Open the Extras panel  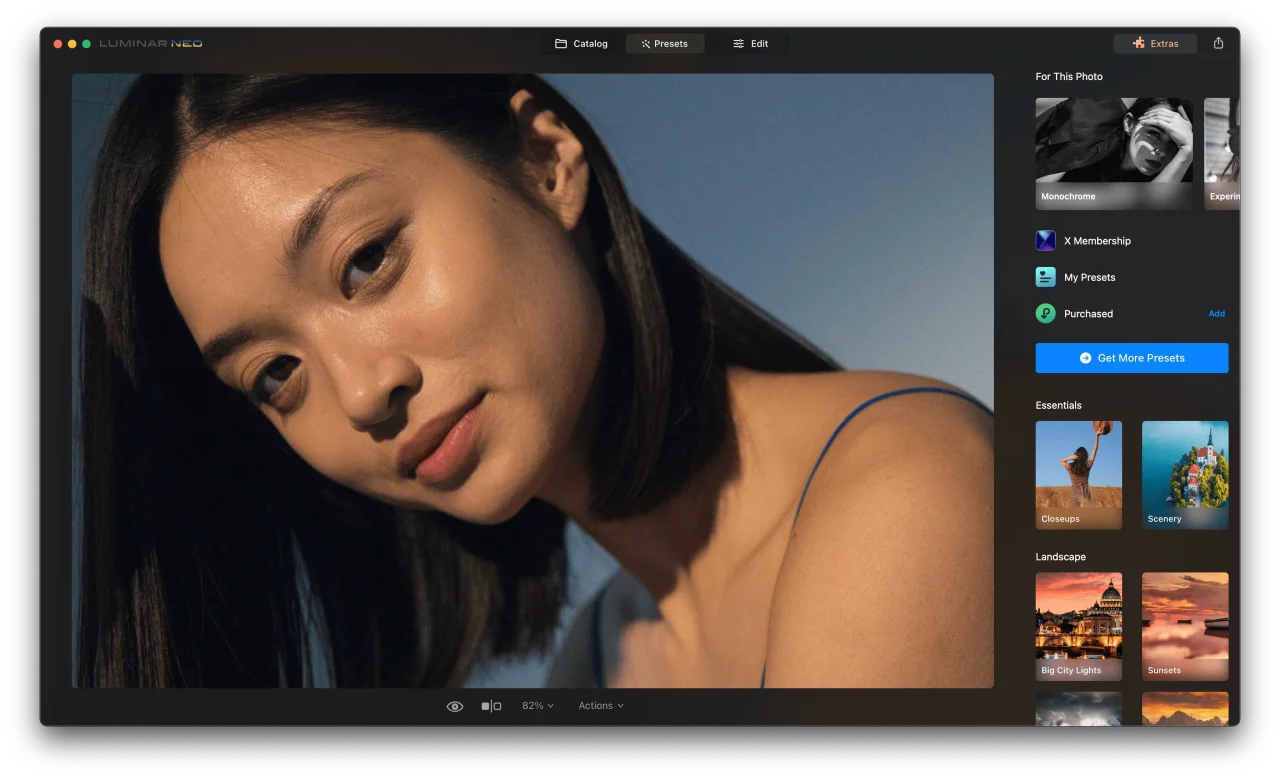coord(1155,44)
